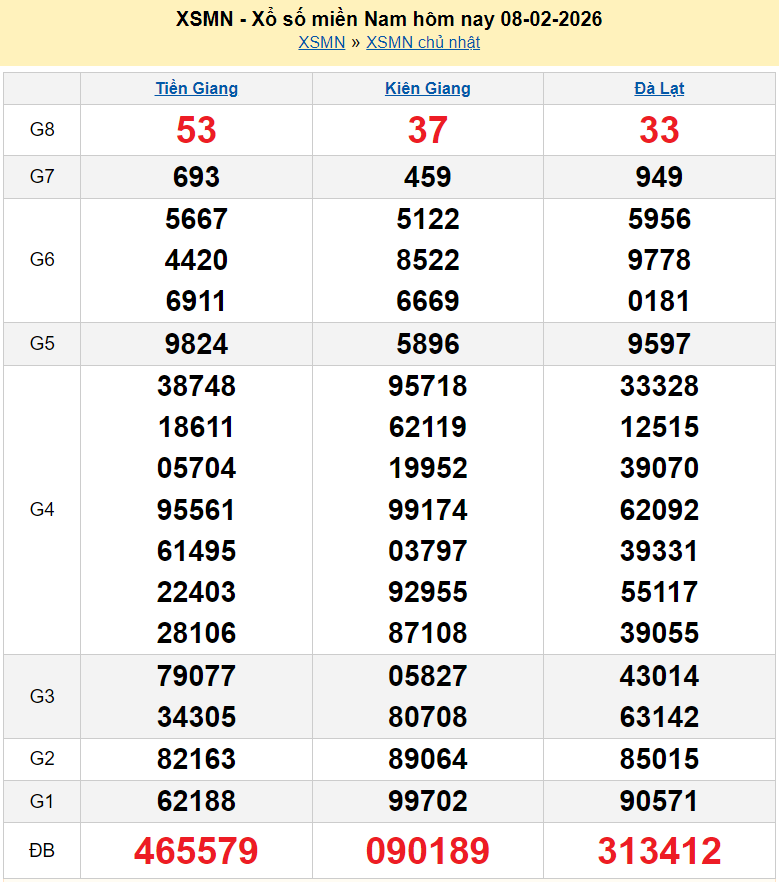Viewport: 779px width, 882px height.
Task: Click the G5 number 9597
Action: [659, 344]
